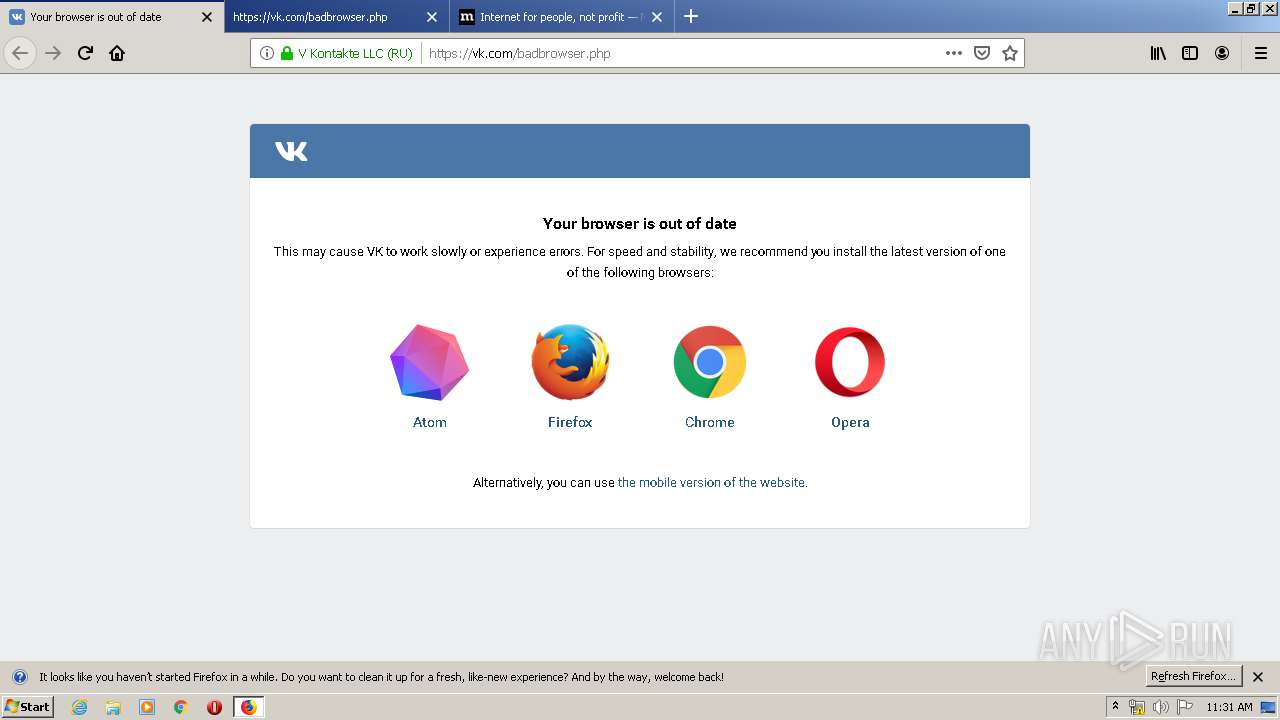Viewport: 1280px width, 720px height.
Task: Click the active Firefox taskbar button
Action: tap(248, 707)
